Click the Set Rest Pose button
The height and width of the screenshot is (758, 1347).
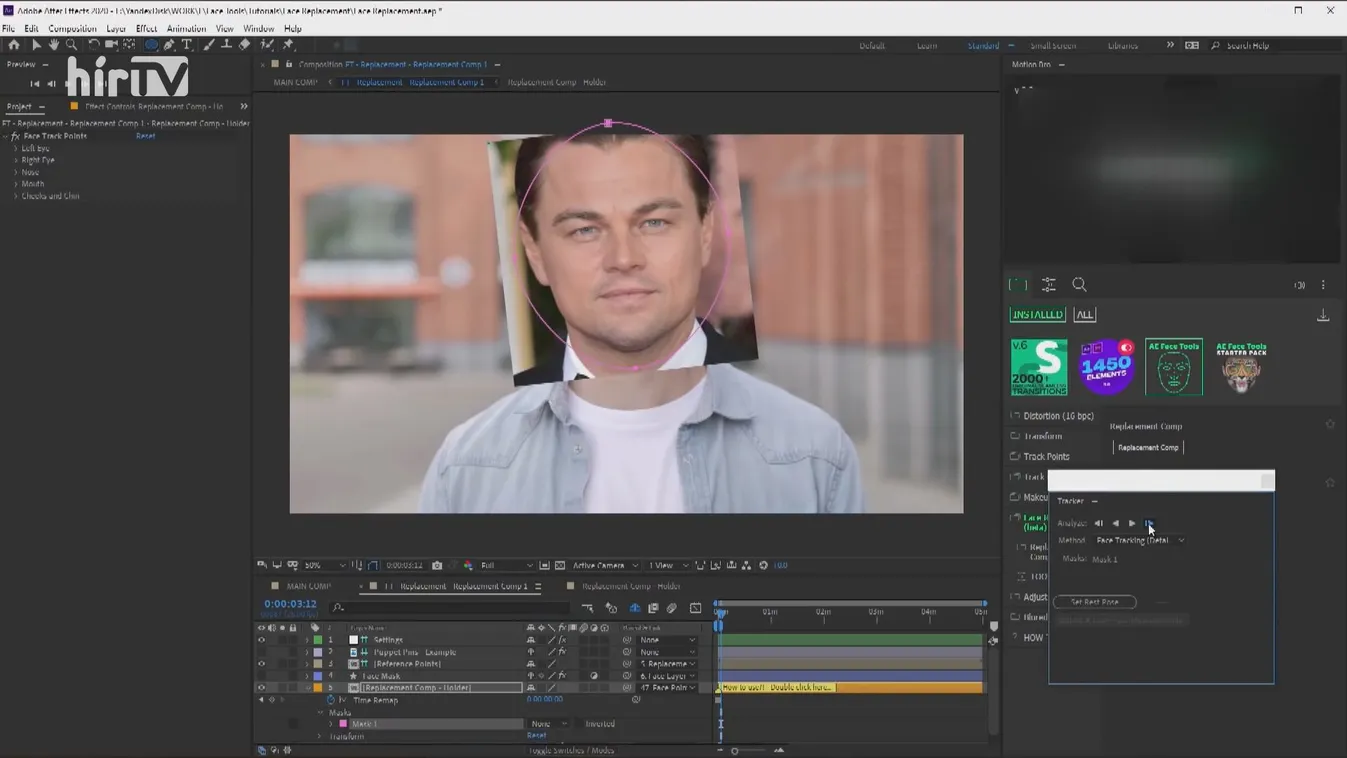[1095, 602]
